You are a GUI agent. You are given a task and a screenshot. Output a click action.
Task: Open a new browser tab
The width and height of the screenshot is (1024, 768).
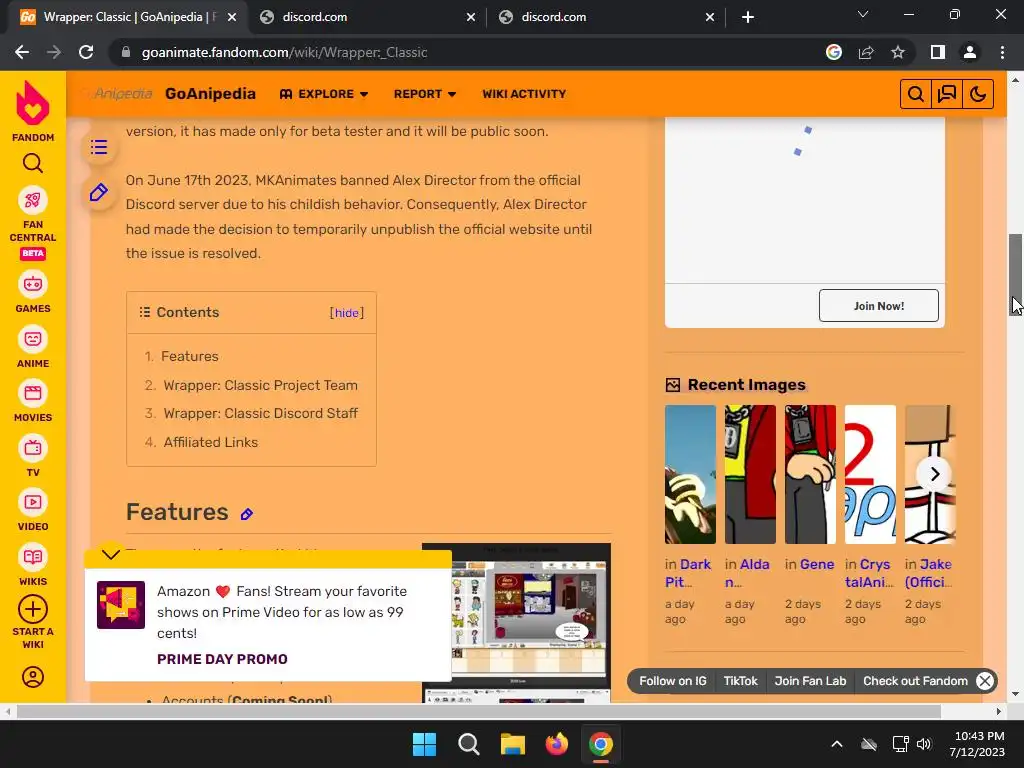pyautogui.click(x=748, y=17)
